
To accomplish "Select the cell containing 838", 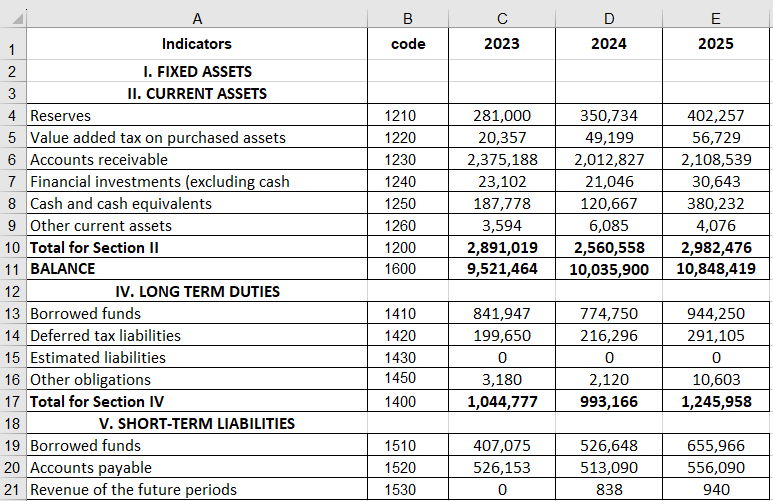I will tap(609, 489).
